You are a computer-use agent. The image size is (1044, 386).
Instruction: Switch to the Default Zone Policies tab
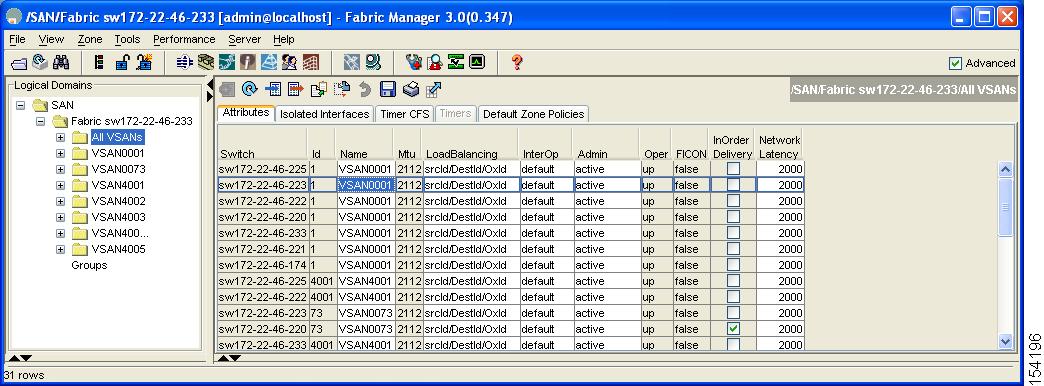[x=533, y=114]
